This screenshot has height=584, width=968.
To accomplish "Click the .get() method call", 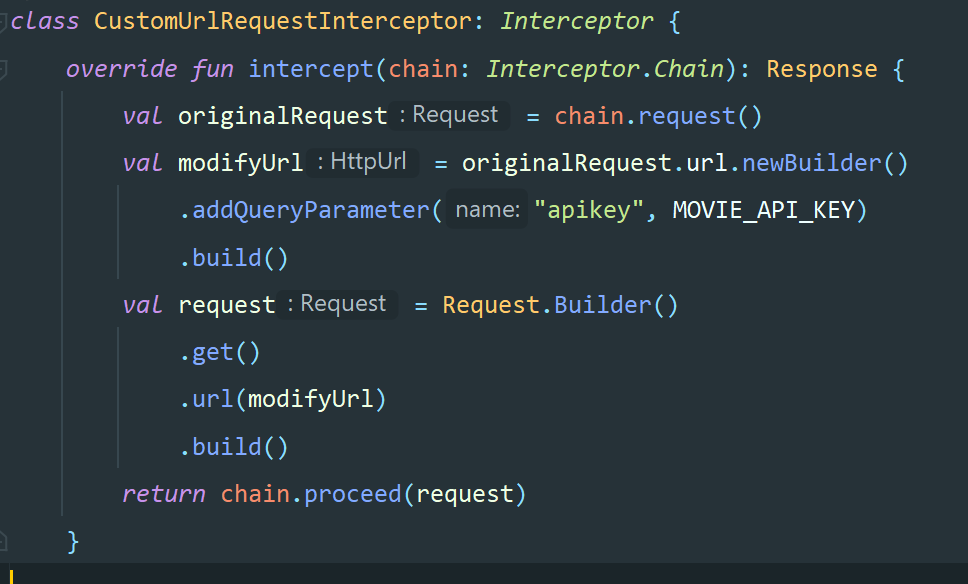I will coord(220,352).
